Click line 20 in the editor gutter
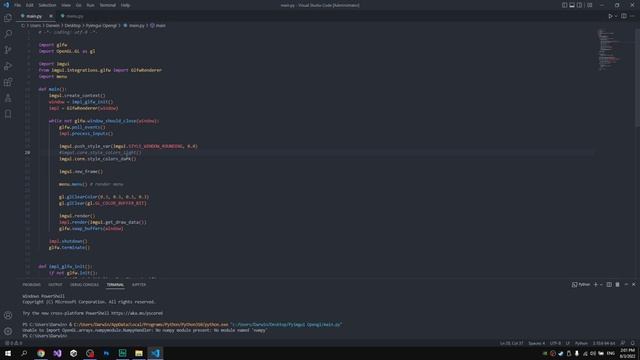This screenshot has width=640, height=360. tap(27, 152)
